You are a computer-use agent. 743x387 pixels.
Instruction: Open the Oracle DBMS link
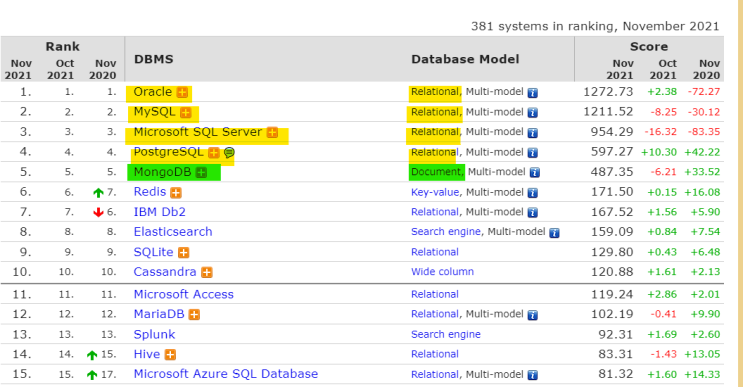tap(153, 92)
